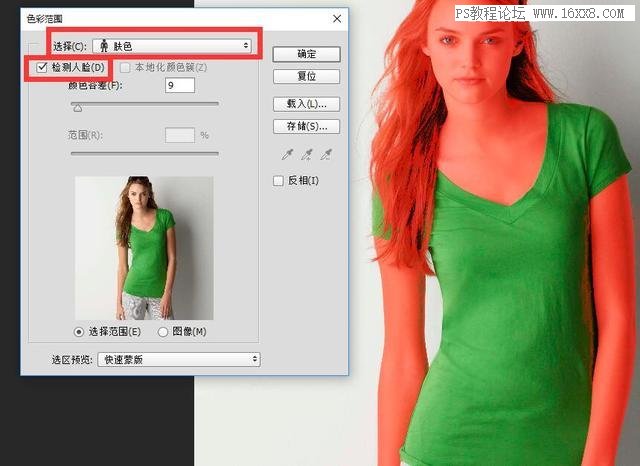Screen dimensions: 640x466
Task: Click the 存储(S)... button
Action: click(307, 126)
